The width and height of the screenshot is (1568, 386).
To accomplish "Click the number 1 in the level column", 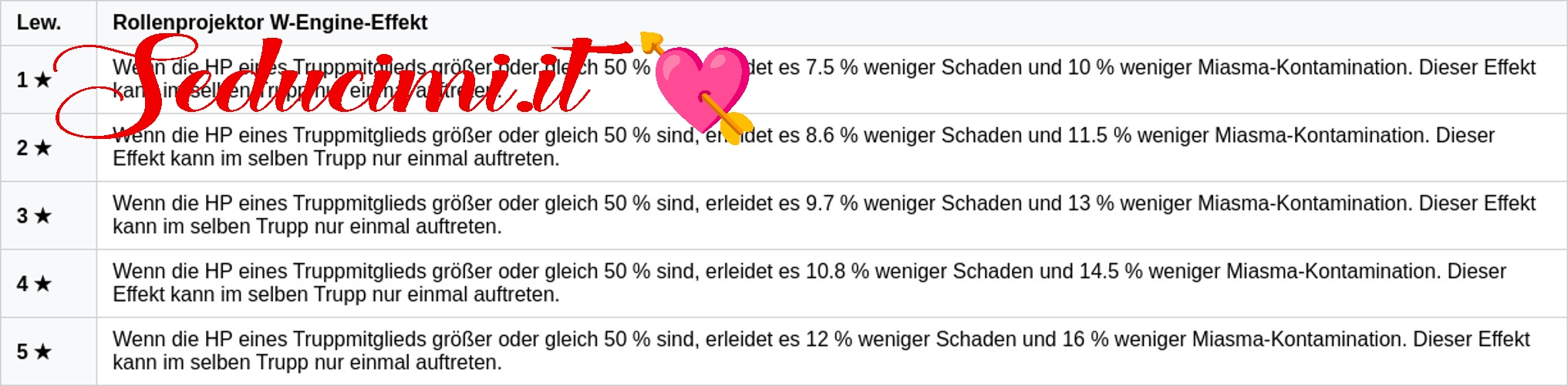I will point(22,80).
